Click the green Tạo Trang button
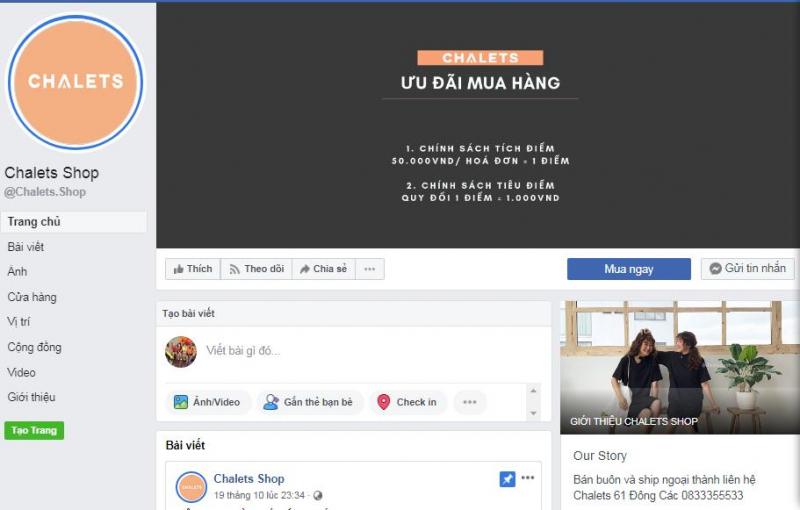This screenshot has width=800, height=510. coord(34,430)
